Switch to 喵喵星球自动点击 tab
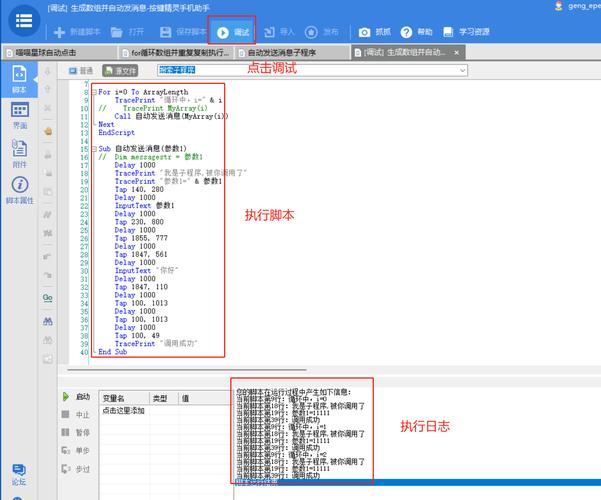Screen dimensions: 601x500 59,53
